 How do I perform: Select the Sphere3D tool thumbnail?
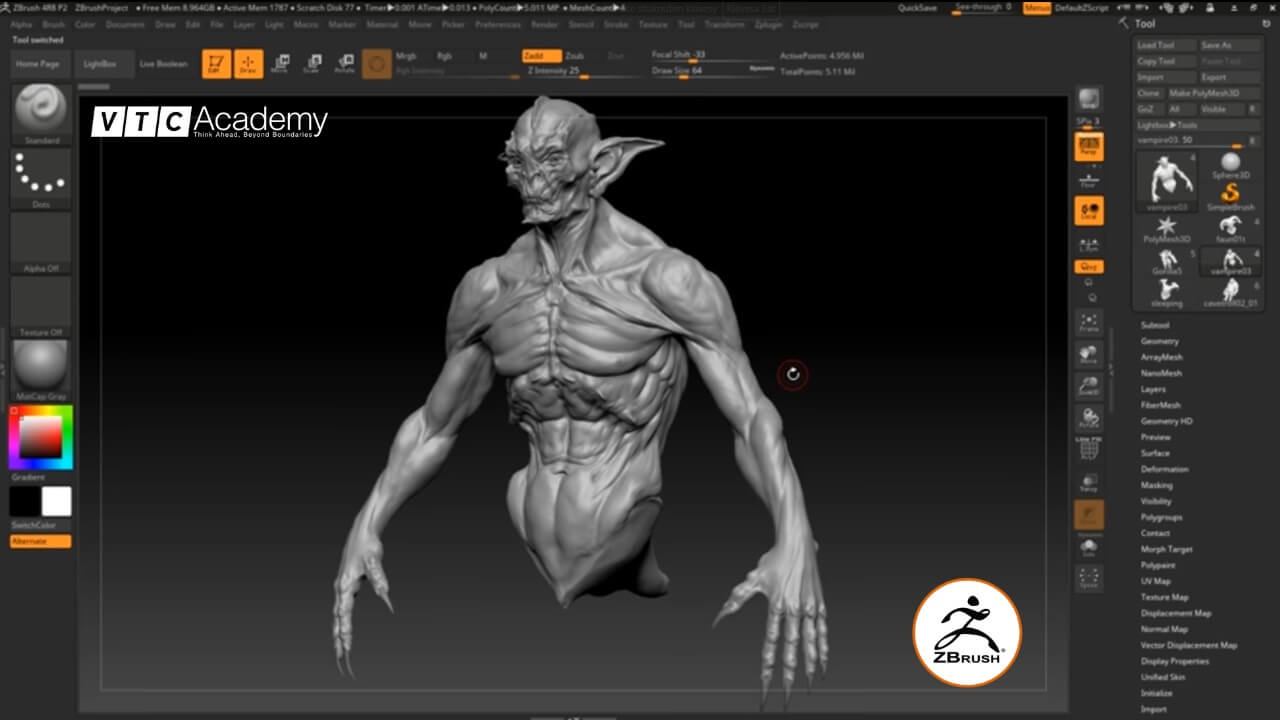coord(1230,166)
